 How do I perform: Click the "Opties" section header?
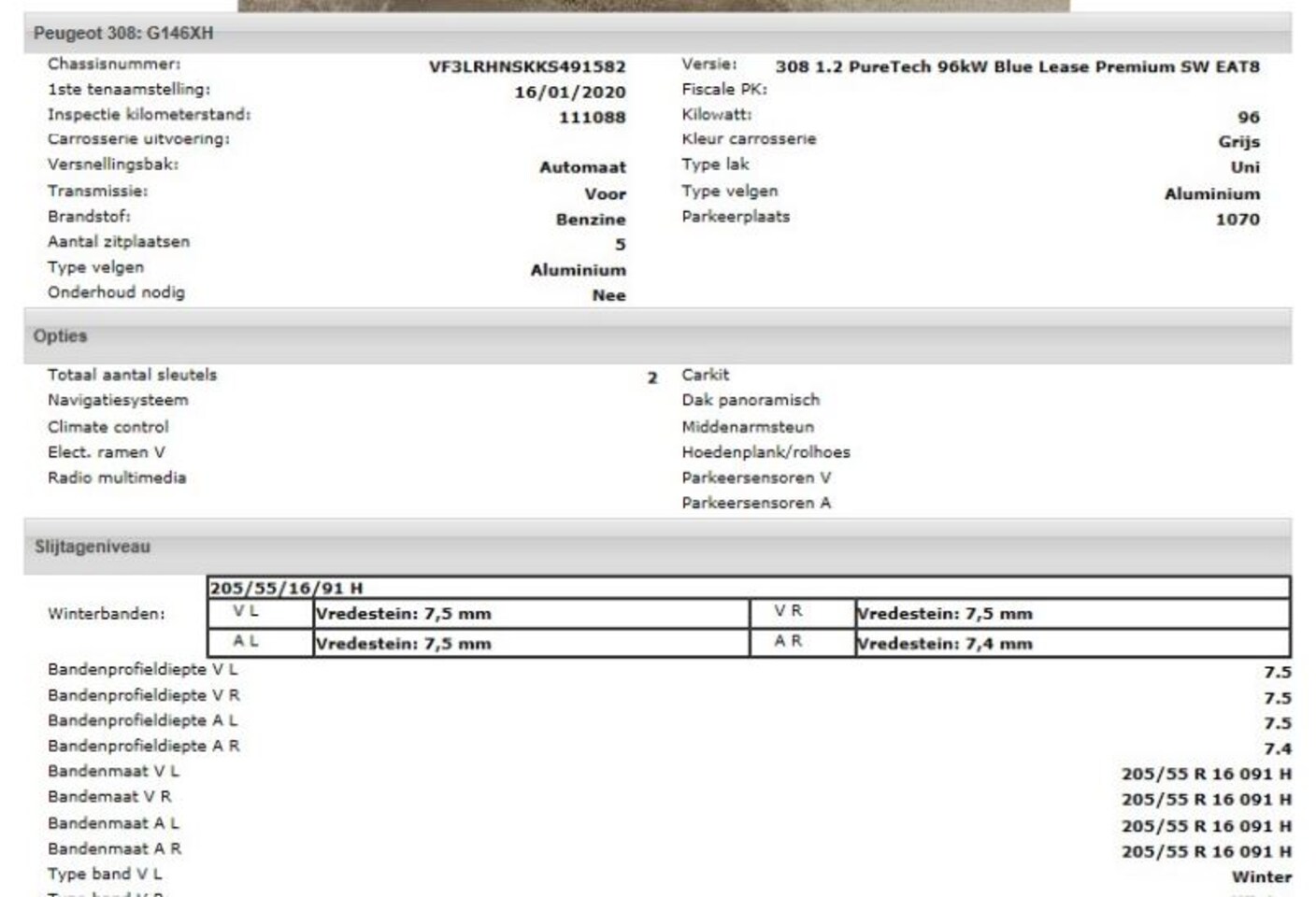(657, 335)
